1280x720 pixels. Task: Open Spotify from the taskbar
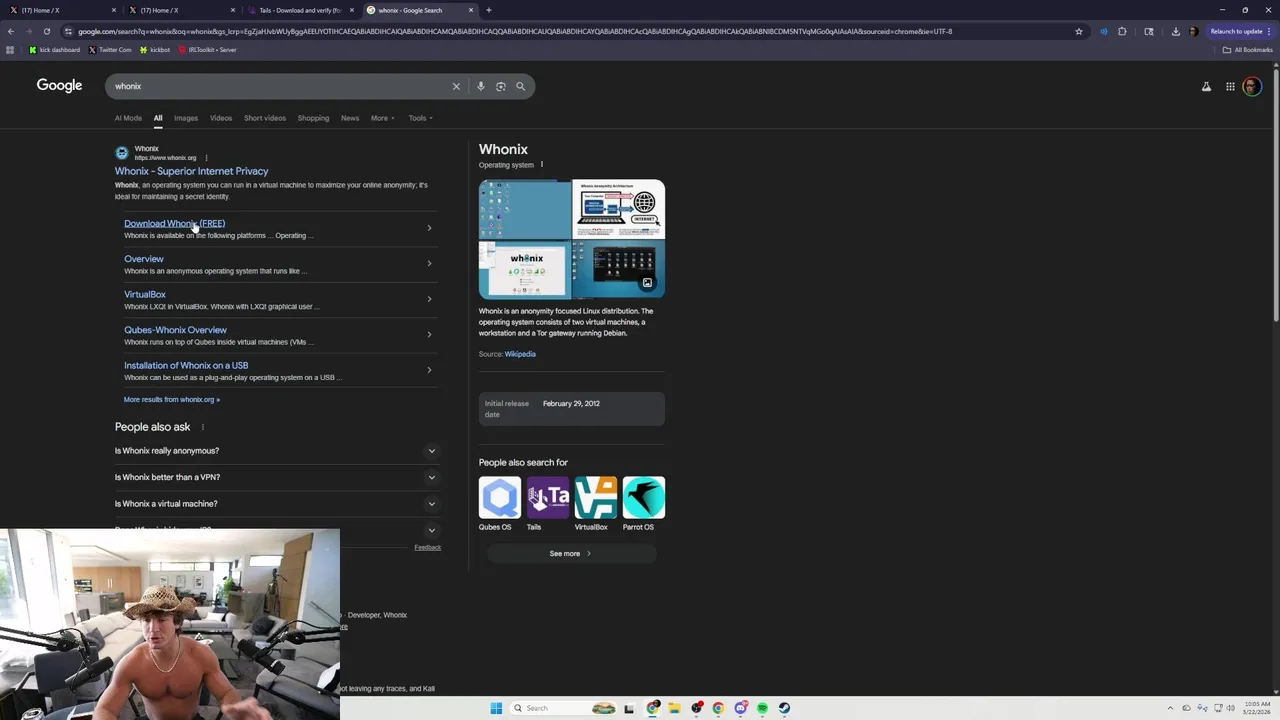point(762,708)
